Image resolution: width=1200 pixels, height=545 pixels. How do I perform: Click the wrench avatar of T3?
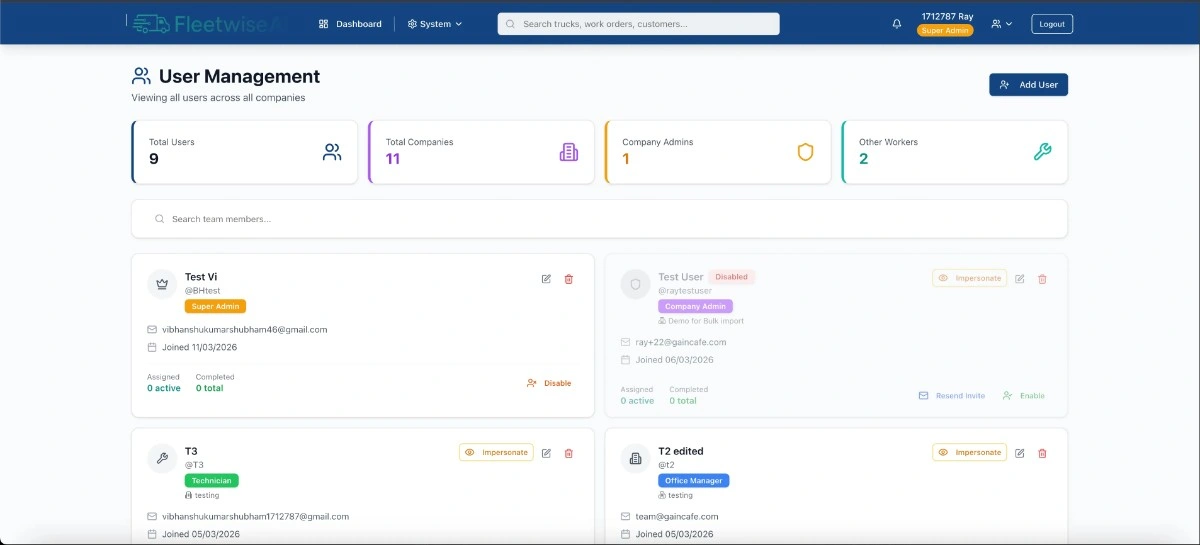[x=162, y=458]
